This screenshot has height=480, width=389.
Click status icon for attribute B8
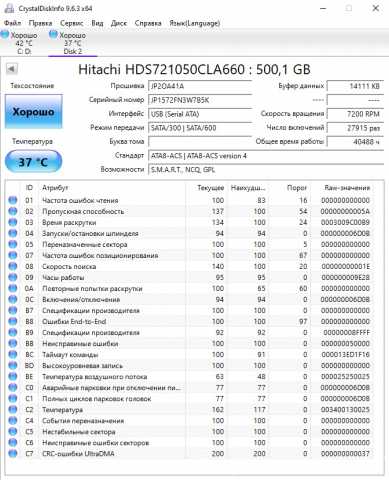coord(13,321)
